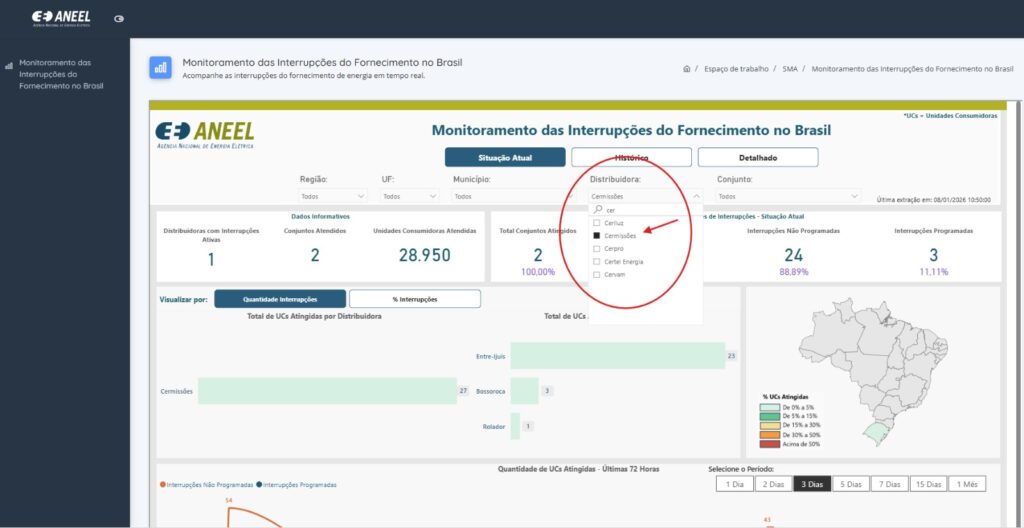
Task: Click the % Interrupções button
Action: click(415, 299)
